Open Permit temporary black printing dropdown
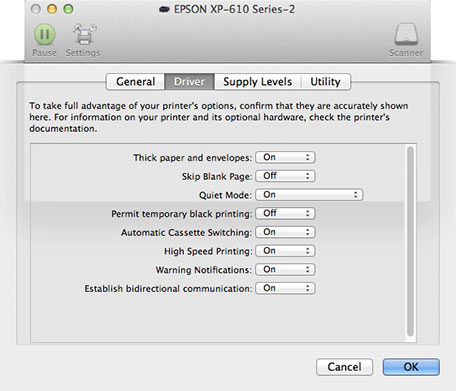 click(x=285, y=213)
